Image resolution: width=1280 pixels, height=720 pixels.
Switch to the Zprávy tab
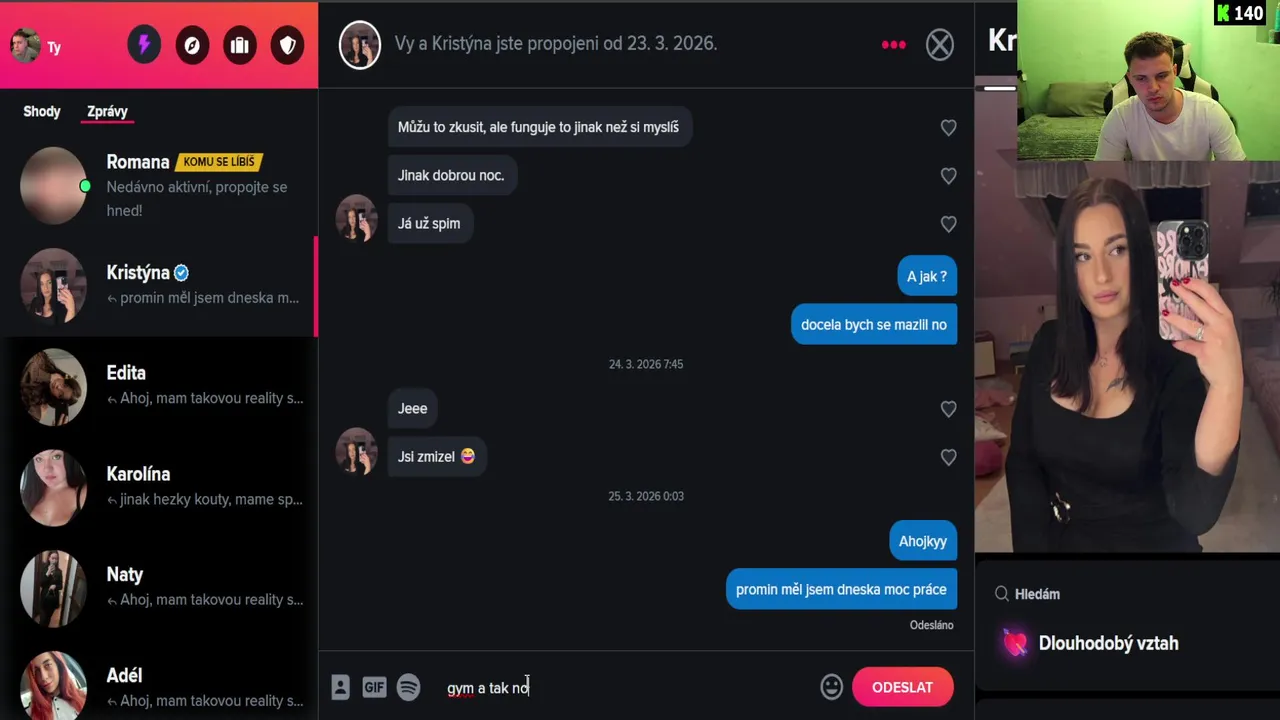(x=107, y=111)
